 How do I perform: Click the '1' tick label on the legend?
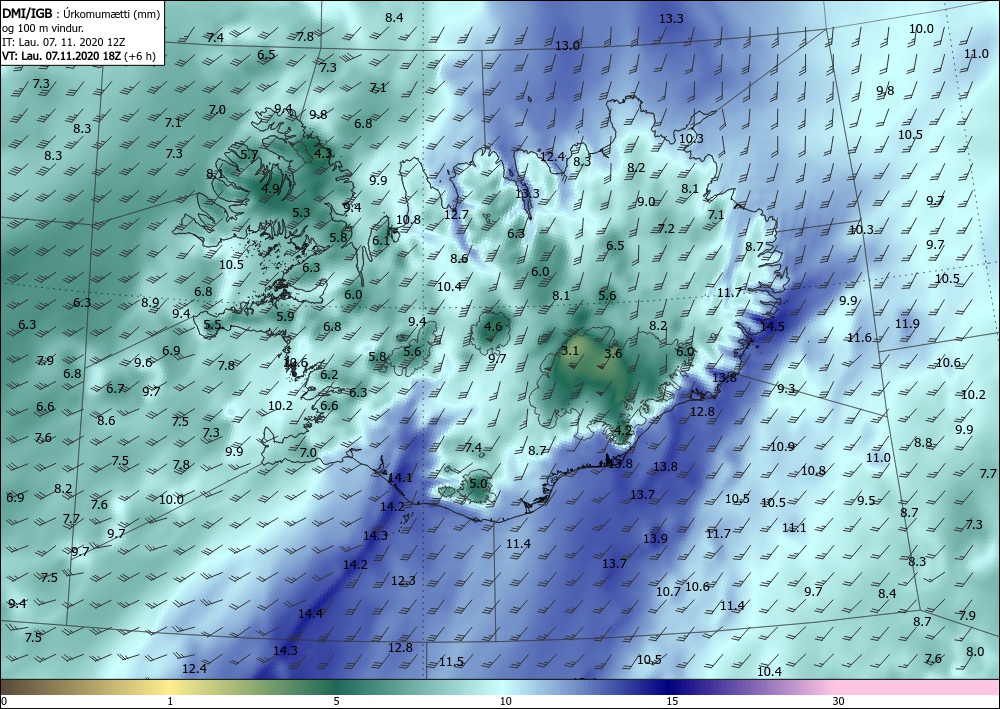pos(170,702)
